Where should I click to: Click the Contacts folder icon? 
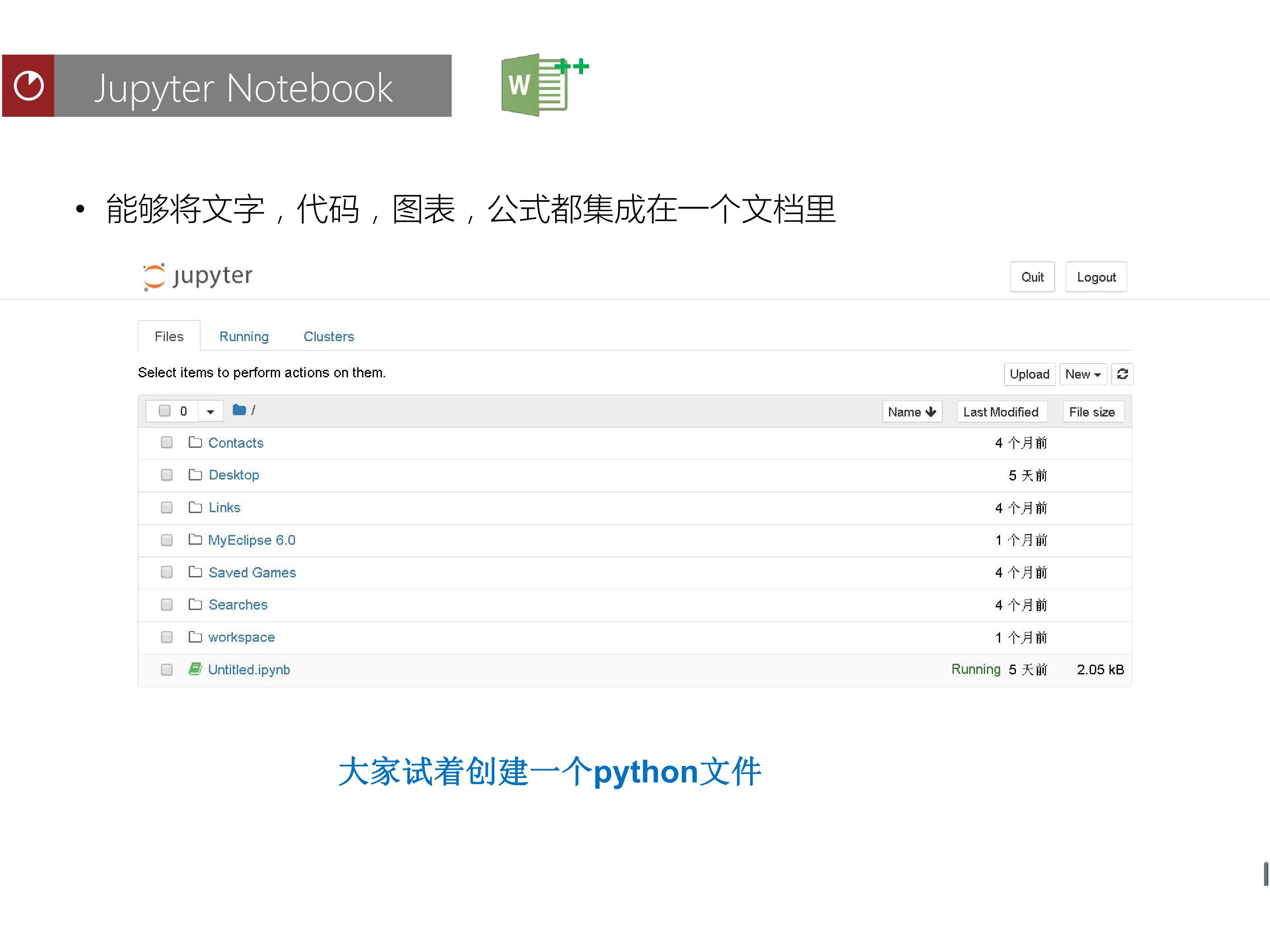(195, 442)
